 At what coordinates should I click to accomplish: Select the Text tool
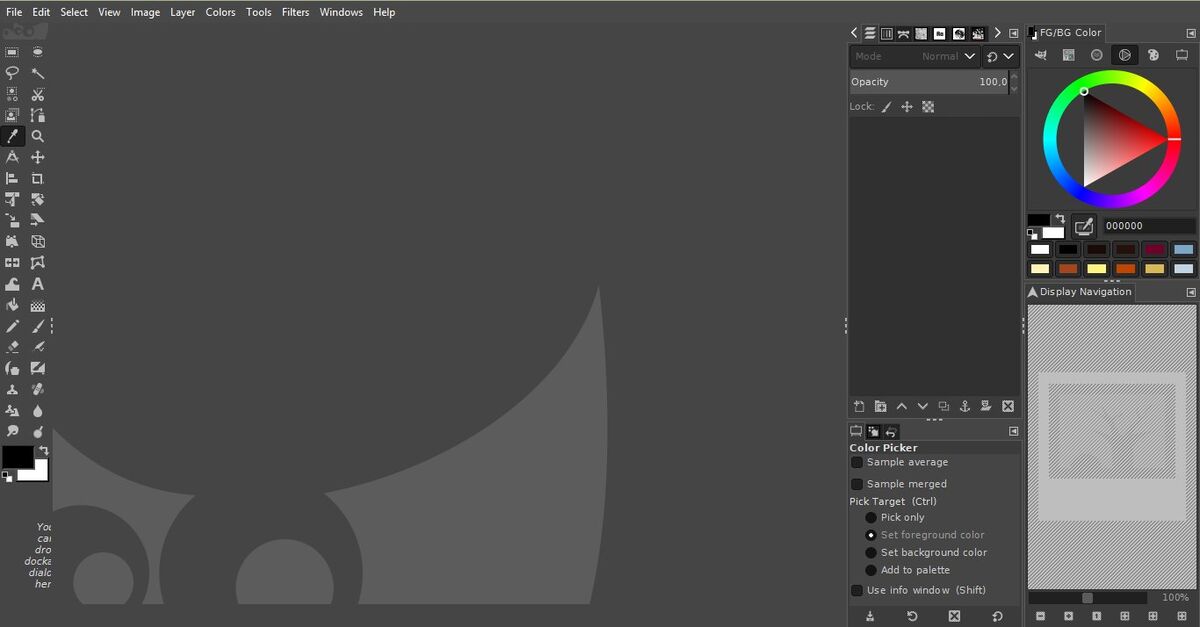(x=37, y=284)
